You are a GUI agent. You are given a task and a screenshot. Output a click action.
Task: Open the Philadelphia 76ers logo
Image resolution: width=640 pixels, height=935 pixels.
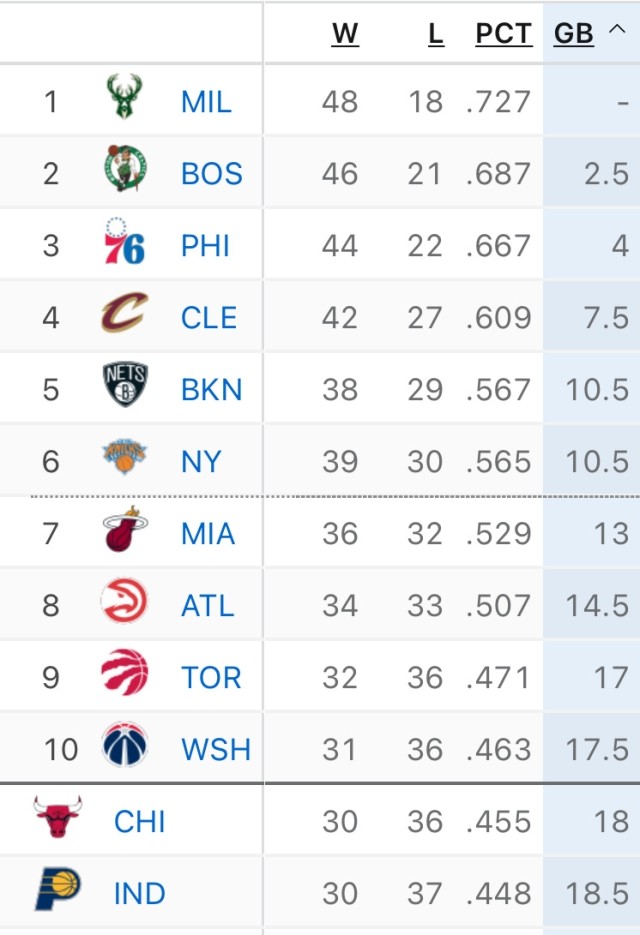(x=124, y=241)
